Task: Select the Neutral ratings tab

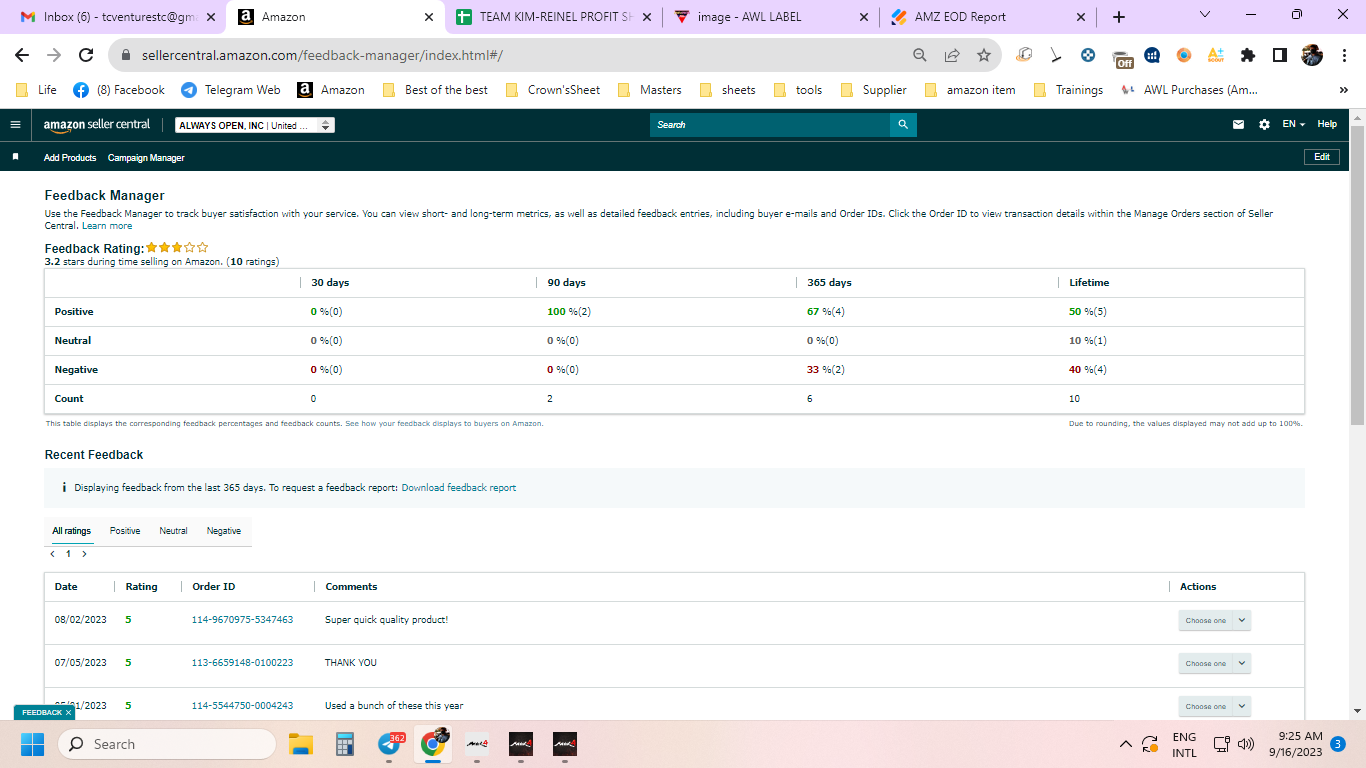Action: click(x=173, y=531)
